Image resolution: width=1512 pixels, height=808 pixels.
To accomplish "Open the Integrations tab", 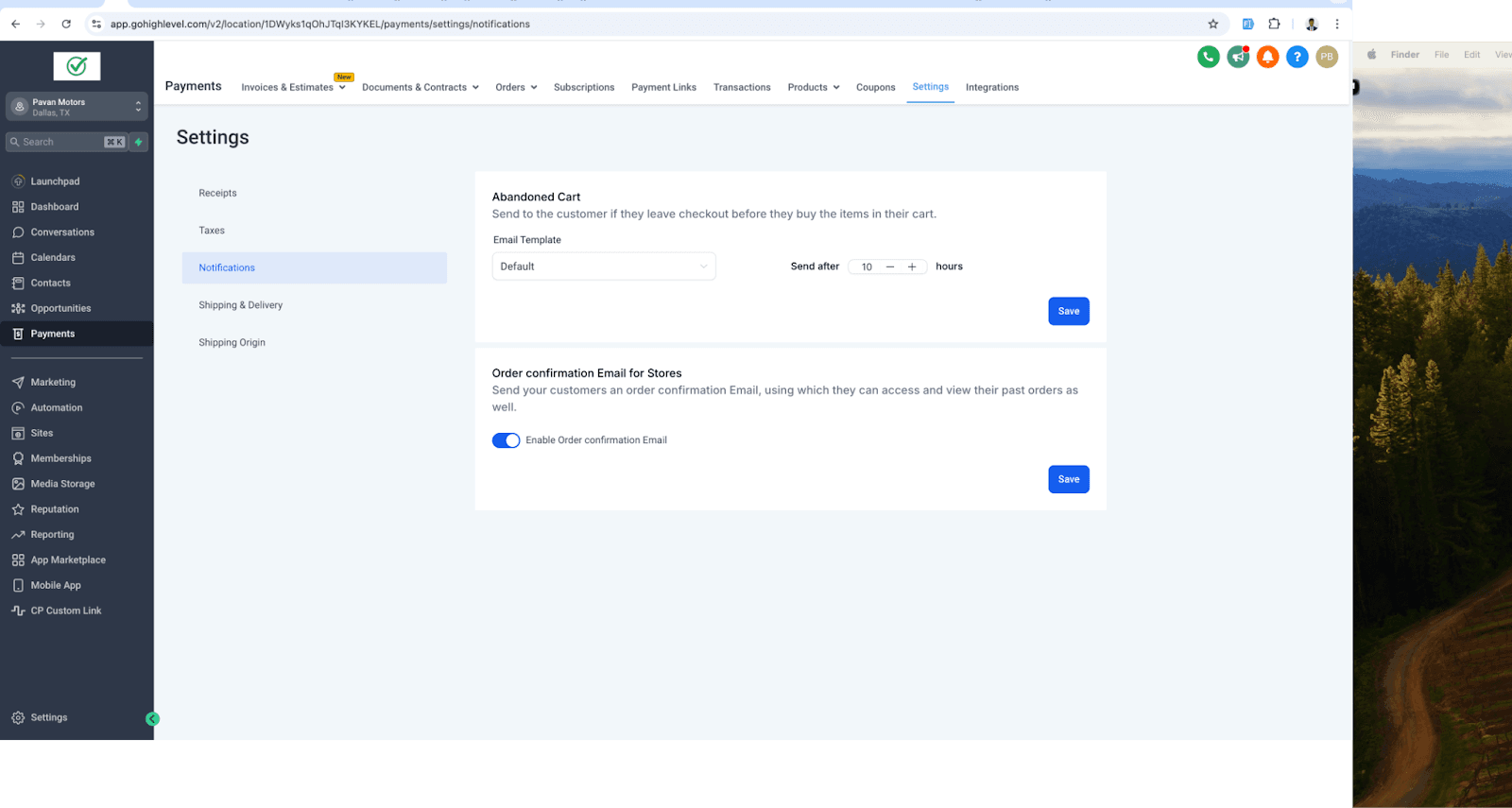I will click(x=992, y=87).
